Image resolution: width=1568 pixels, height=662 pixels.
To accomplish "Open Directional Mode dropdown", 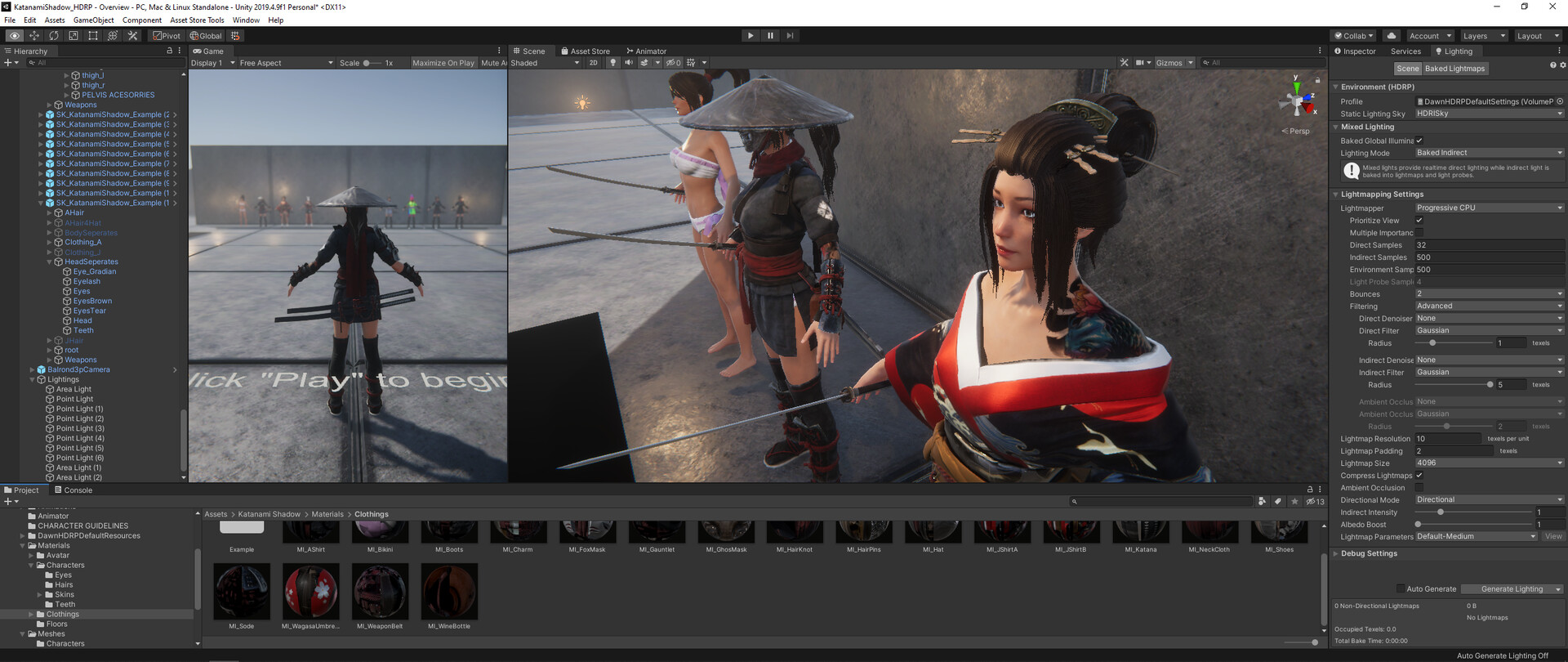I will (x=1490, y=500).
